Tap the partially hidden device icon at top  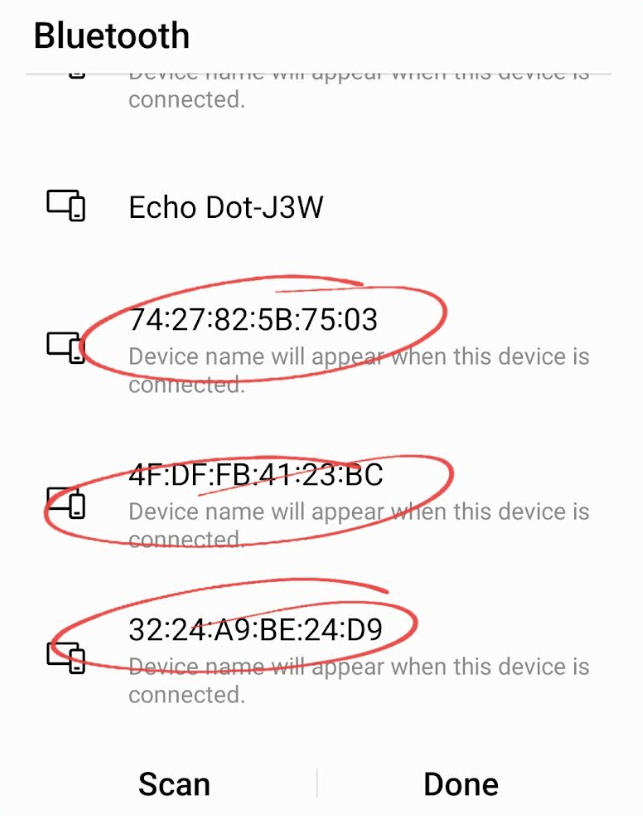[76, 74]
